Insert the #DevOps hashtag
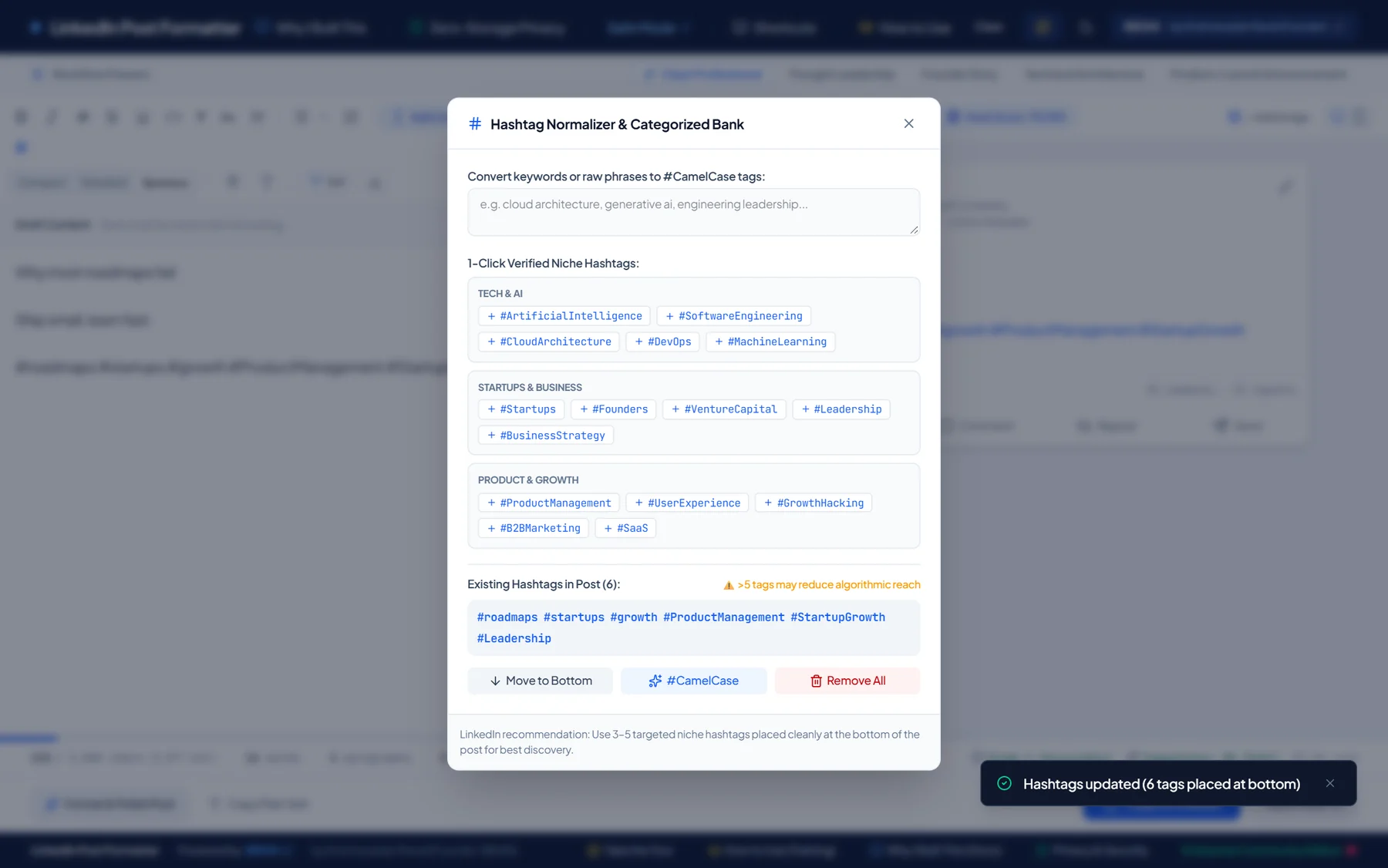 pyautogui.click(x=662, y=341)
